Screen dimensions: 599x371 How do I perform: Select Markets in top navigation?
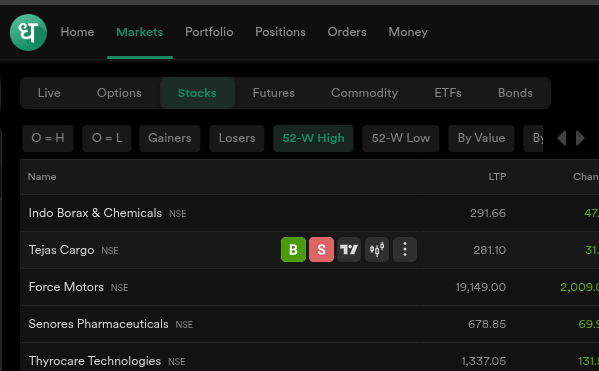click(140, 32)
